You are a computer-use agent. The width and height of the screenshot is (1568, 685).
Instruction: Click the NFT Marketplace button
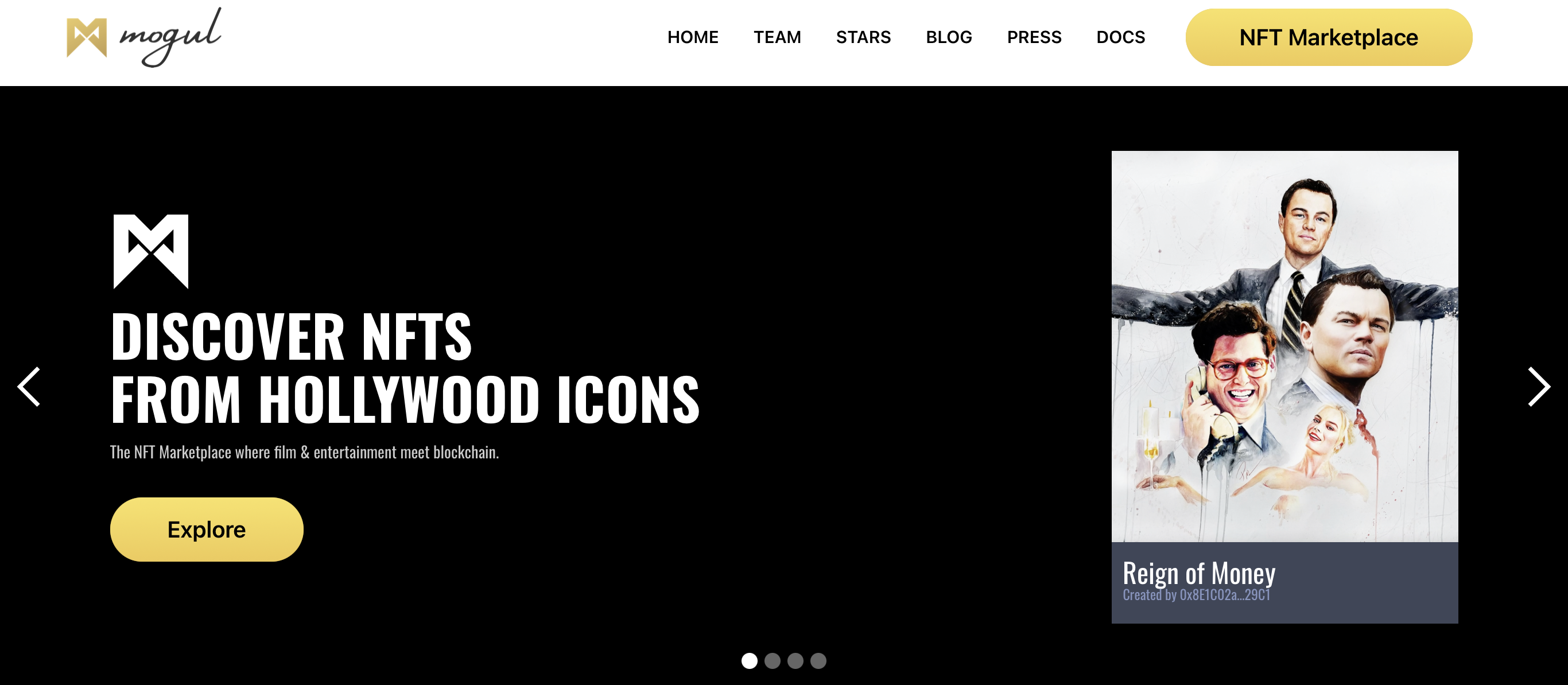click(1329, 37)
